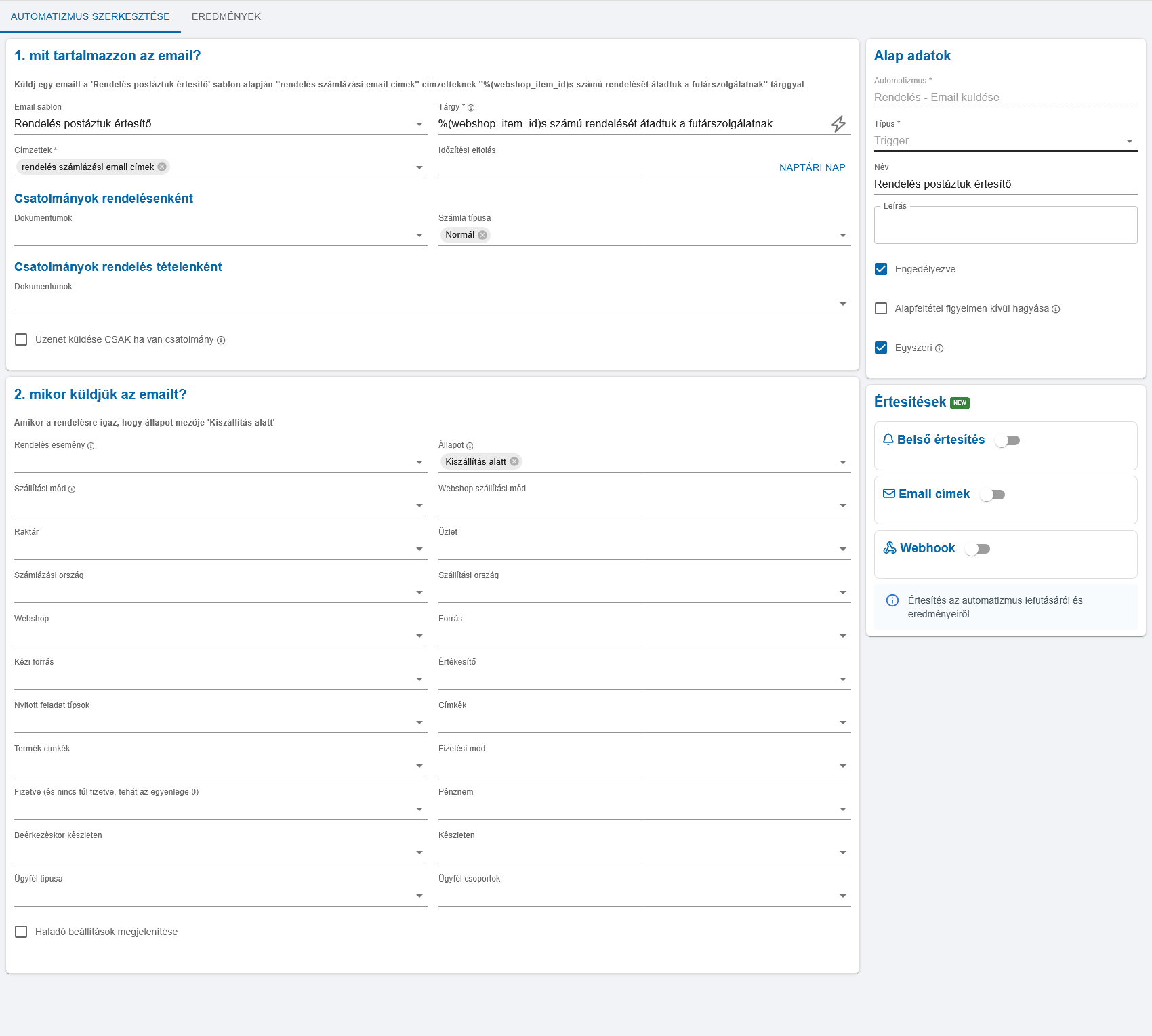Open the Számlázási ország dropdown

pos(220,592)
